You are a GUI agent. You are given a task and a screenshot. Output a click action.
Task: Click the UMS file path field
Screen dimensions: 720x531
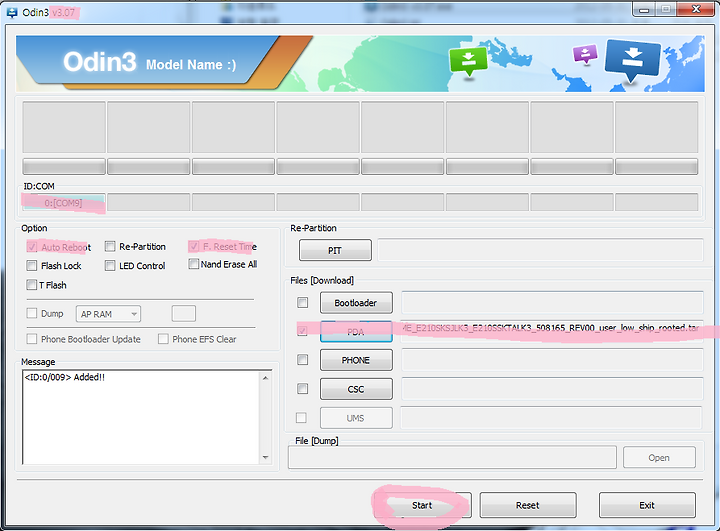(551, 418)
